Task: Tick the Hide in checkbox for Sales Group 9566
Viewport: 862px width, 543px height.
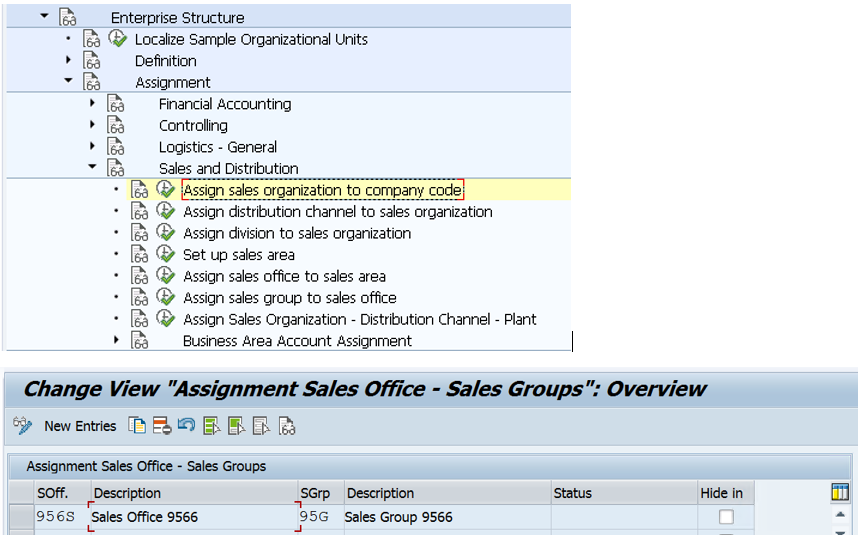Action: coord(726,517)
